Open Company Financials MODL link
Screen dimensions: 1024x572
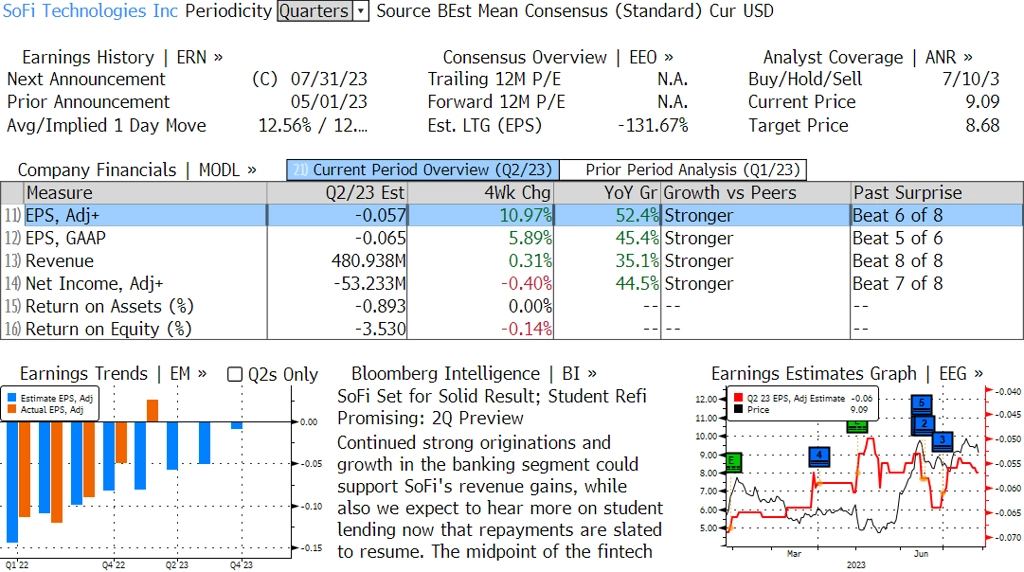pos(136,170)
